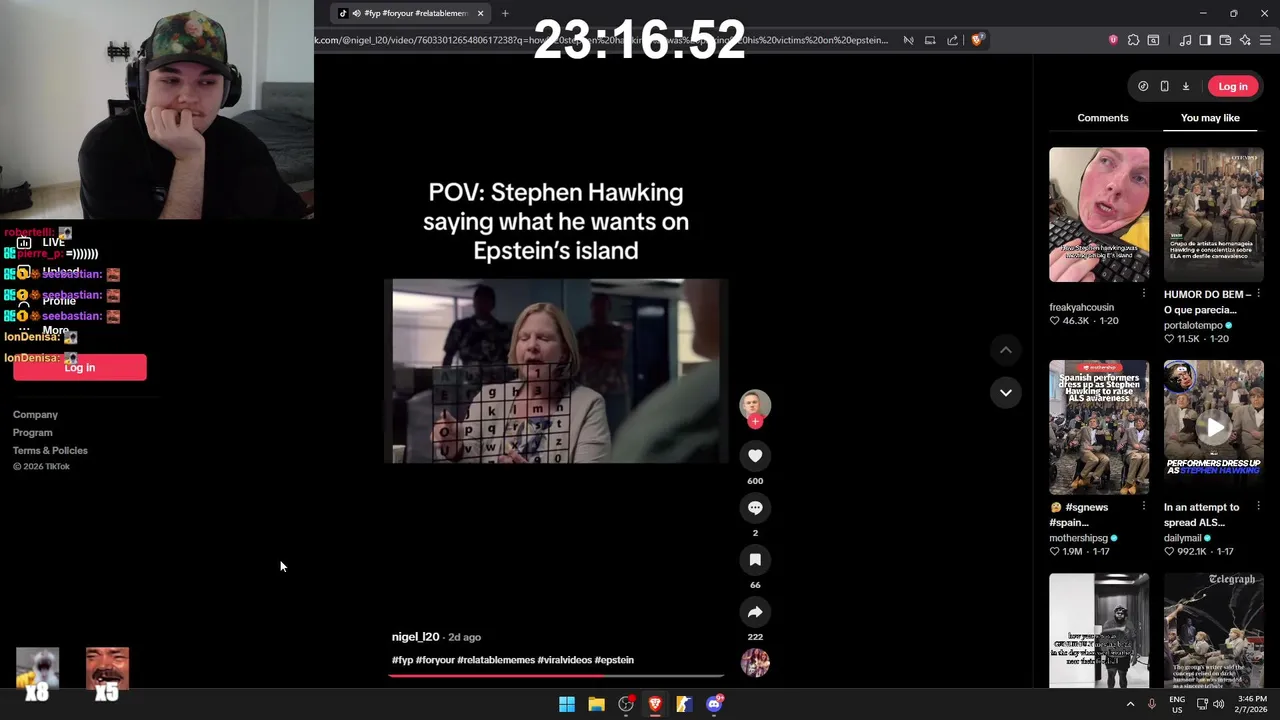
Task: Open the Program footer link
Action: [x=33, y=432]
